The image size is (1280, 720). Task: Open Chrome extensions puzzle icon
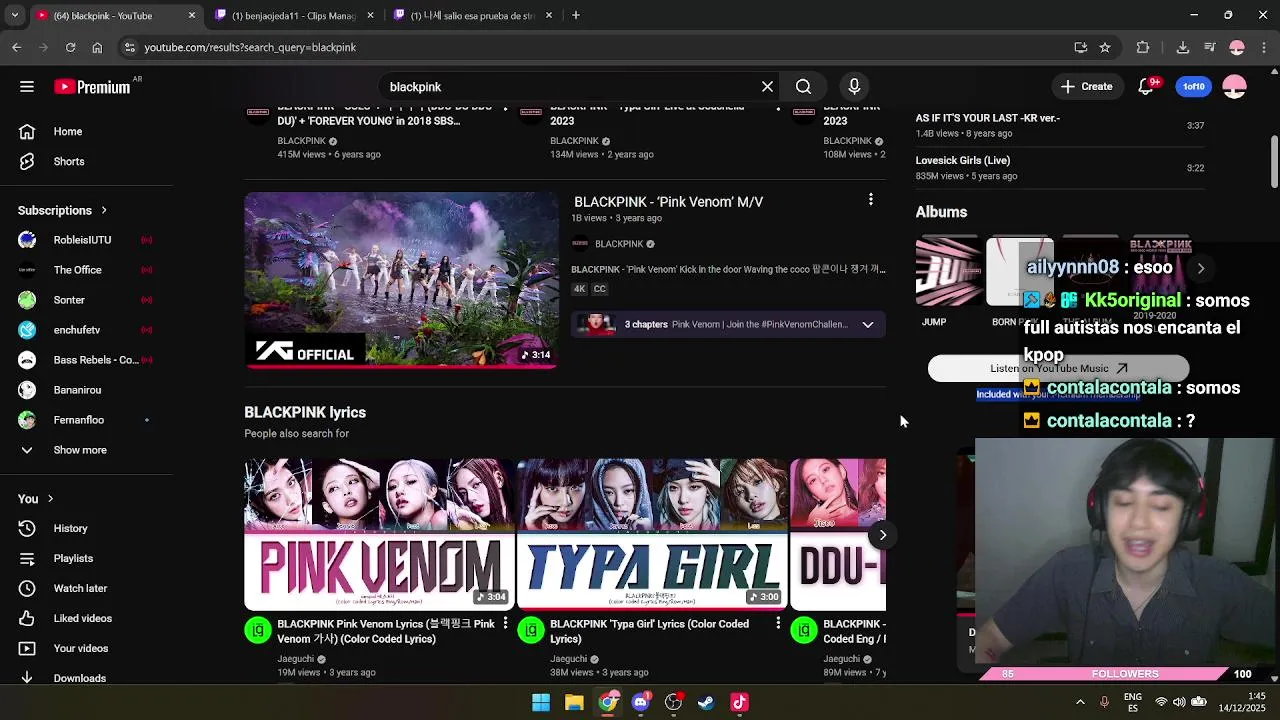[1143, 47]
